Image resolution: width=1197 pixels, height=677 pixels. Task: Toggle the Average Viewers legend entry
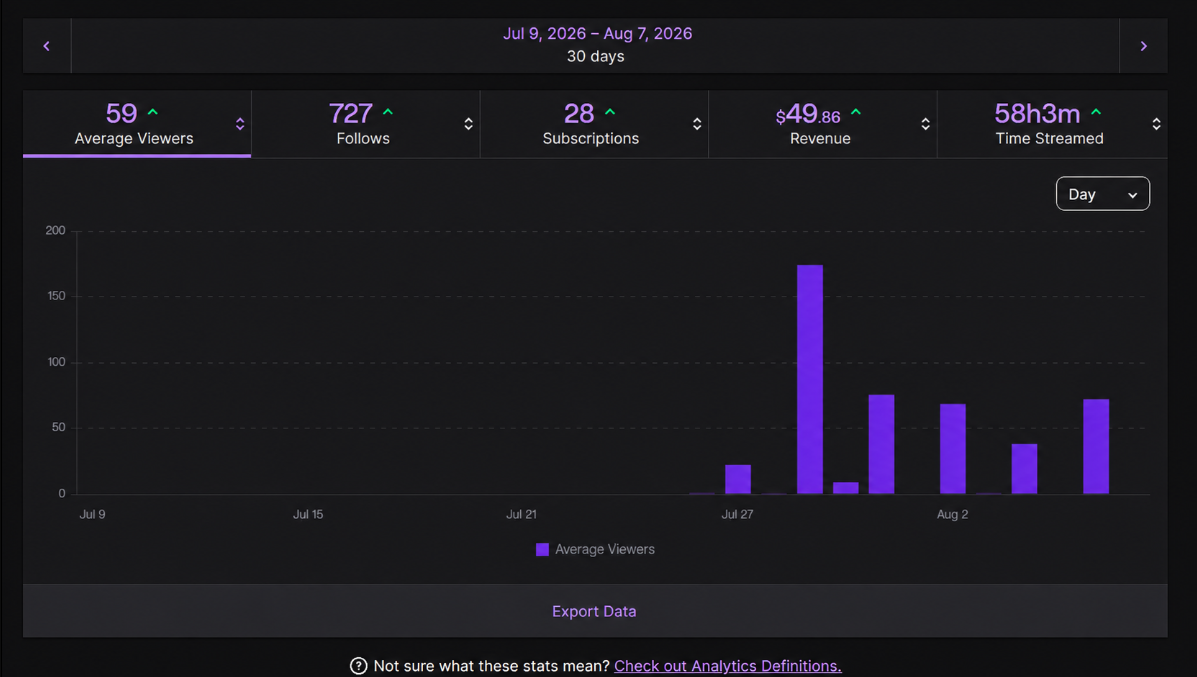click(x=595, y=550)
